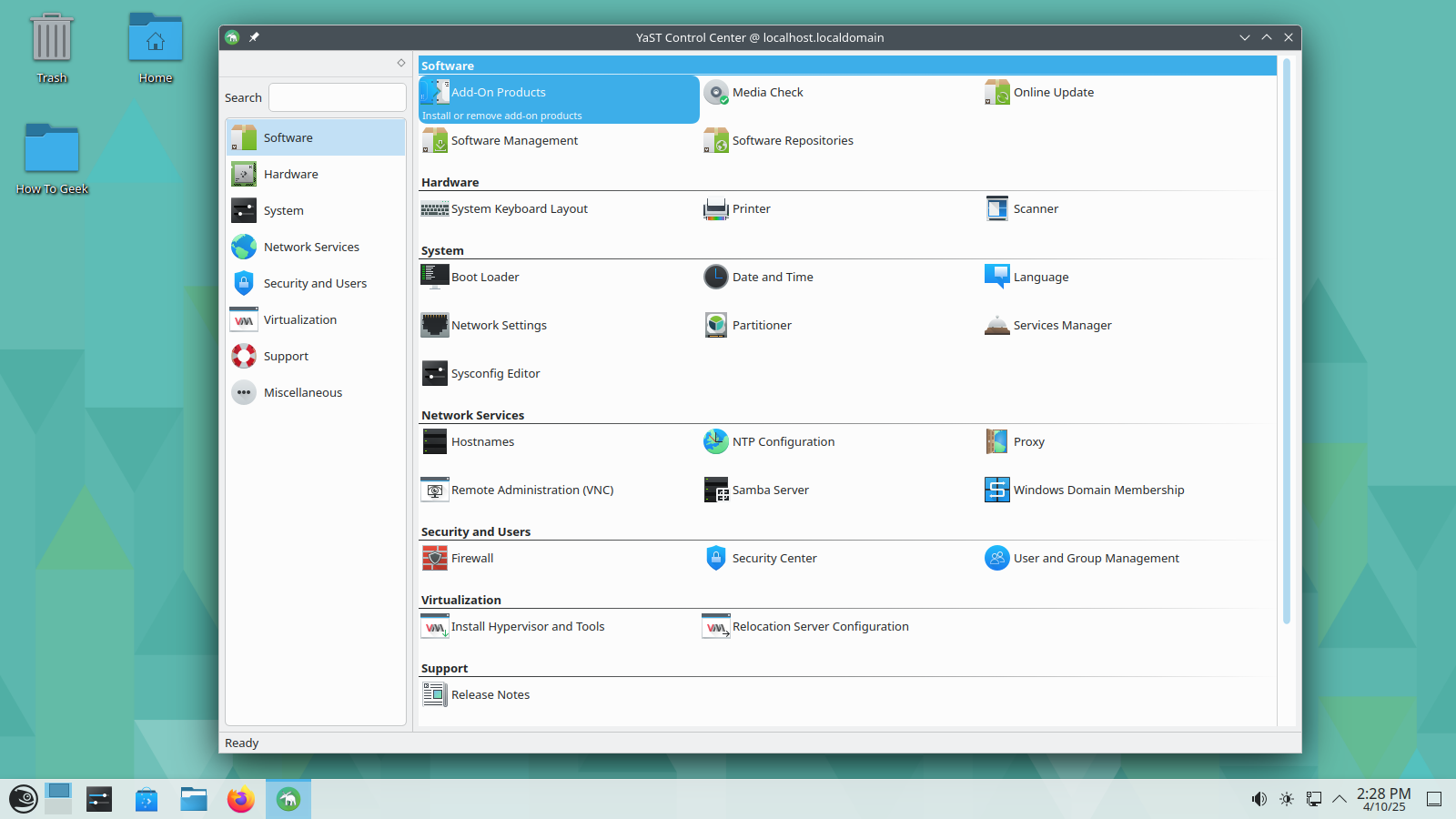Viewport: 1456px width, 819px height.
Task: Open Services Manager
Action: click(1048, 326)
